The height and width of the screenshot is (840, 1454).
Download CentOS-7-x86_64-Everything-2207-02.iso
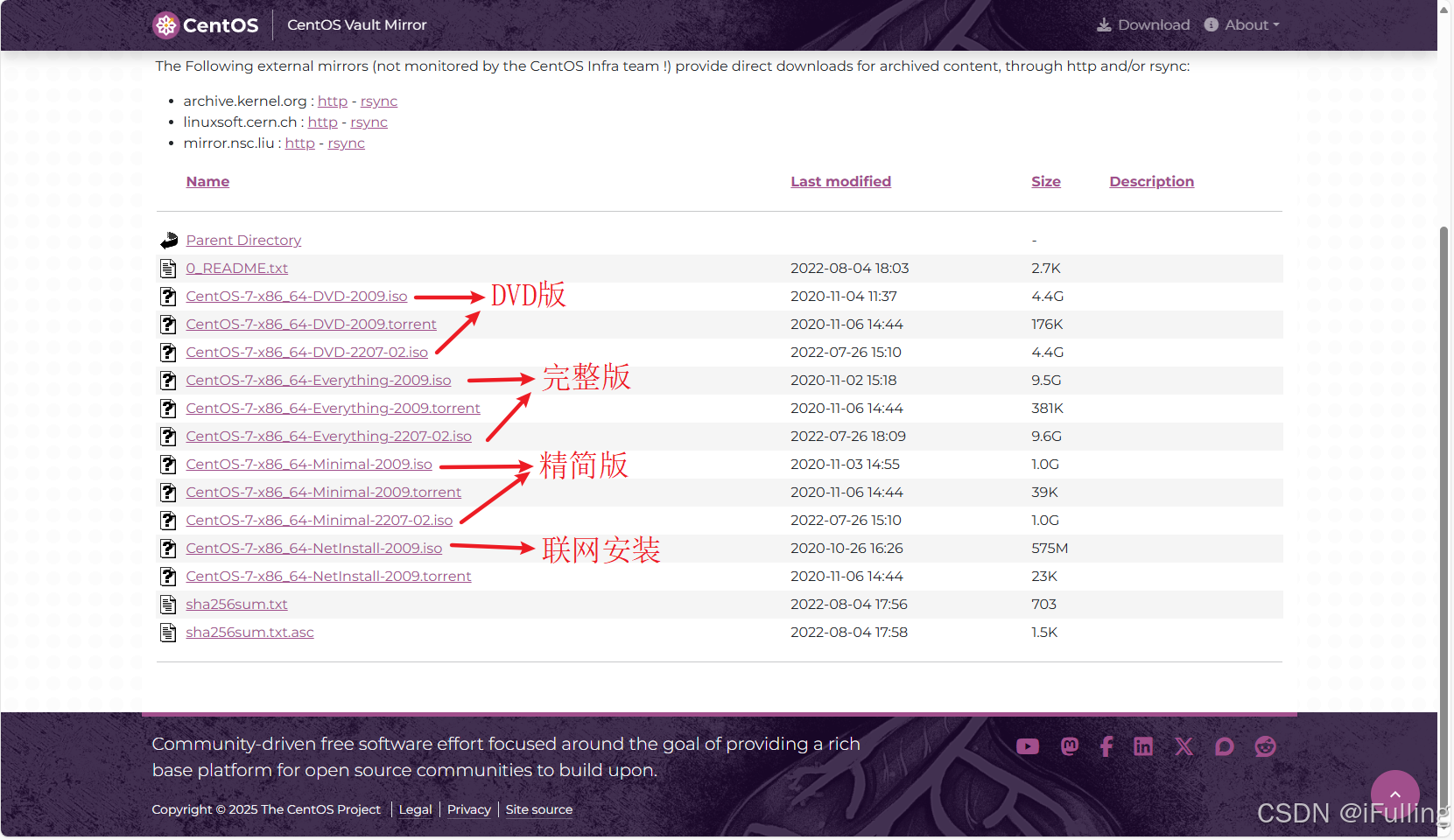pyautogui.click(x=328, y=437)
